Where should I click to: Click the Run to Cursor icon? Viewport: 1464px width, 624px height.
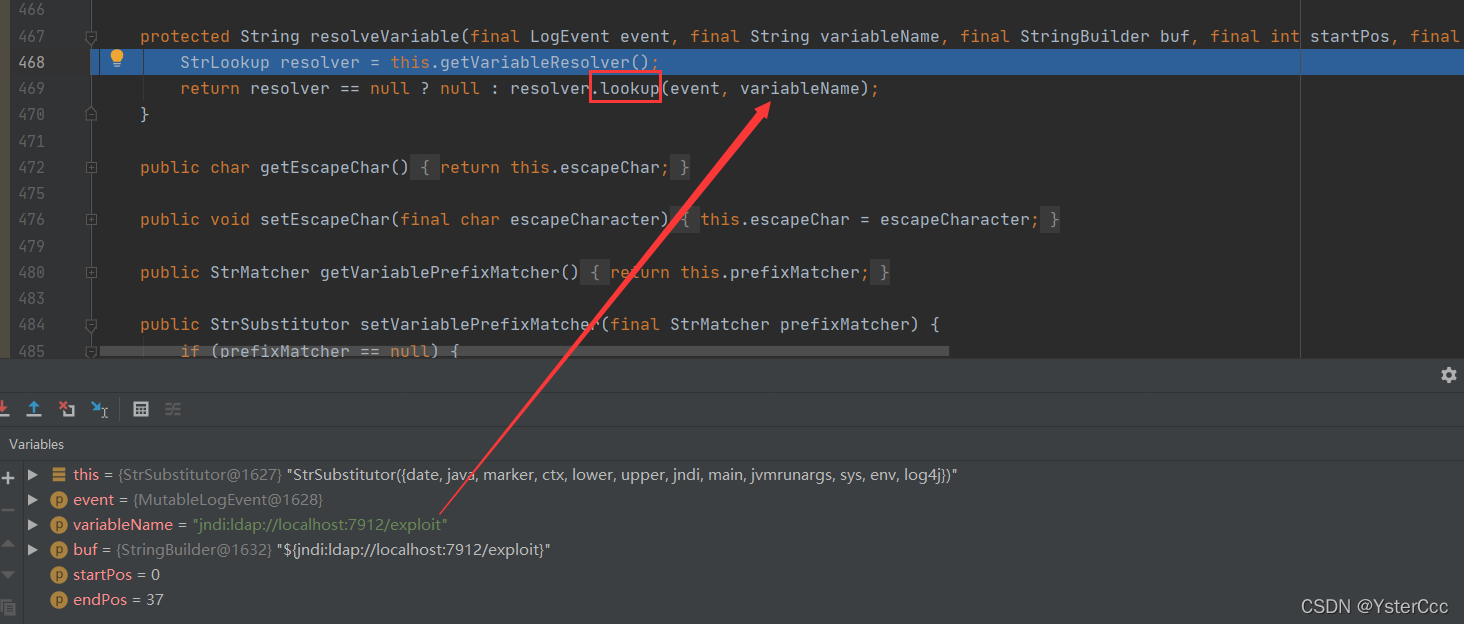[100, 408]
